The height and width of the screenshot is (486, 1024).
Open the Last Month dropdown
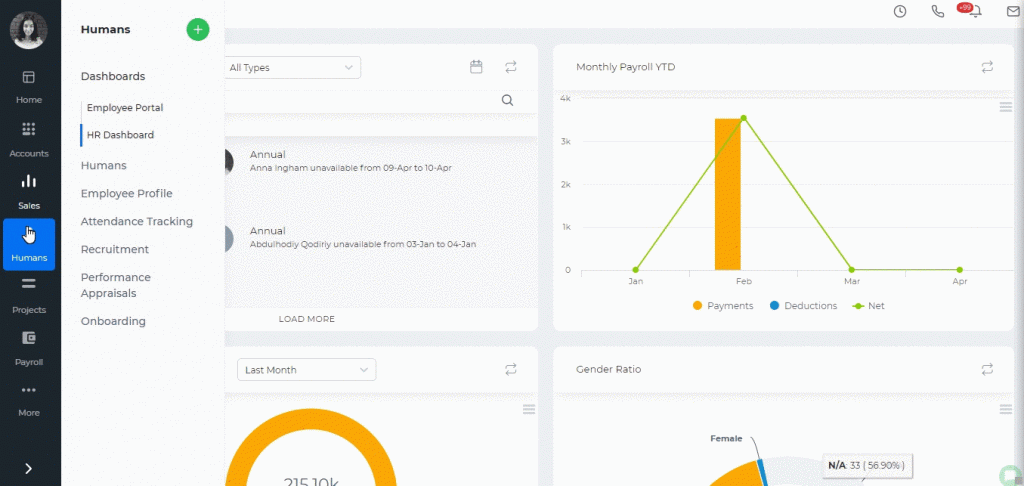point(306,370)
